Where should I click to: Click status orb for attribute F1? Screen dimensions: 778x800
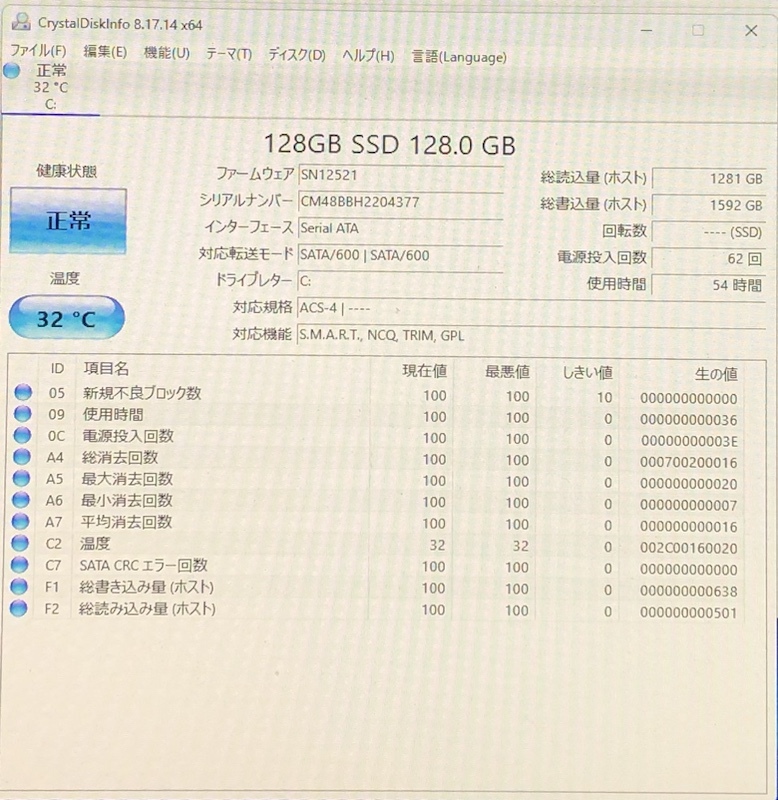point(19,586)
